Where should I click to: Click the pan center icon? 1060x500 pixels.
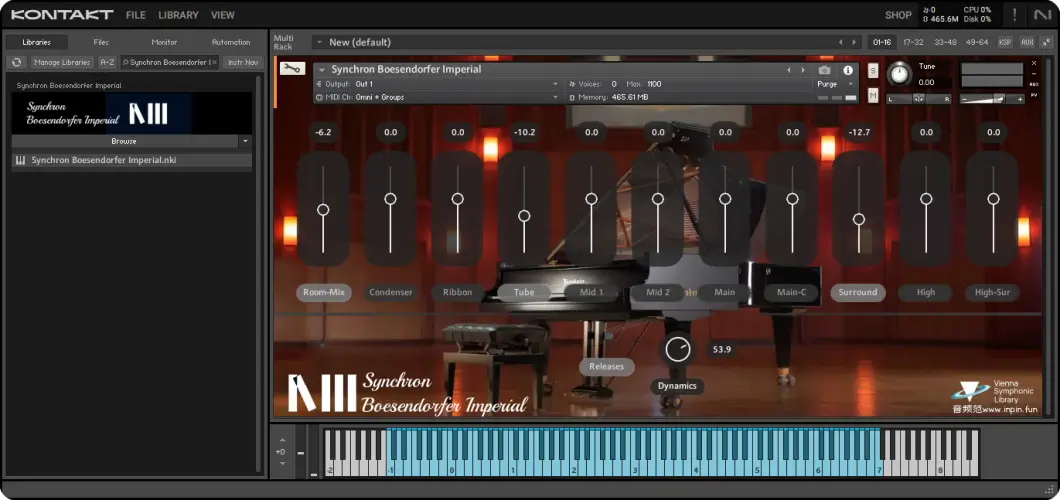pyautogui.click(x=918, y=99)
